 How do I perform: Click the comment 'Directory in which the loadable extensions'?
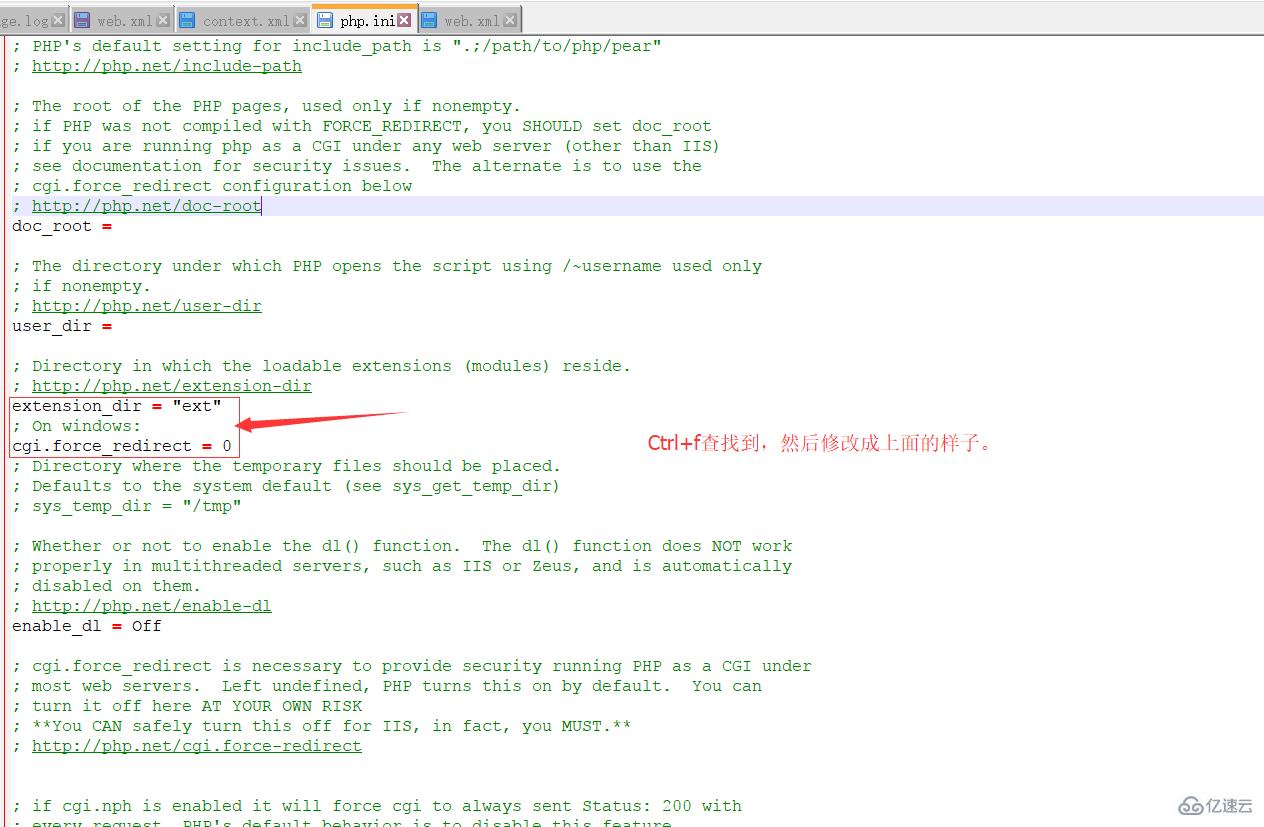[321, 366]
